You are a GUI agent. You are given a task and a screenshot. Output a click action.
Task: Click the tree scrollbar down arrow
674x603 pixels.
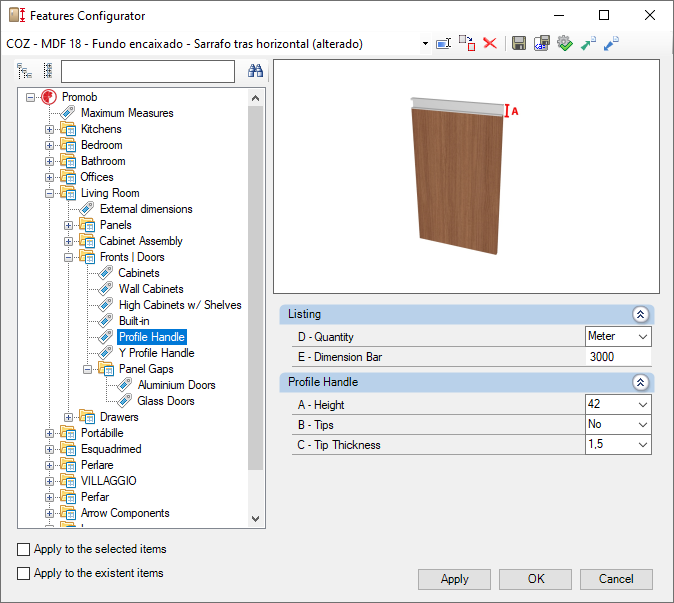point(255,519)
